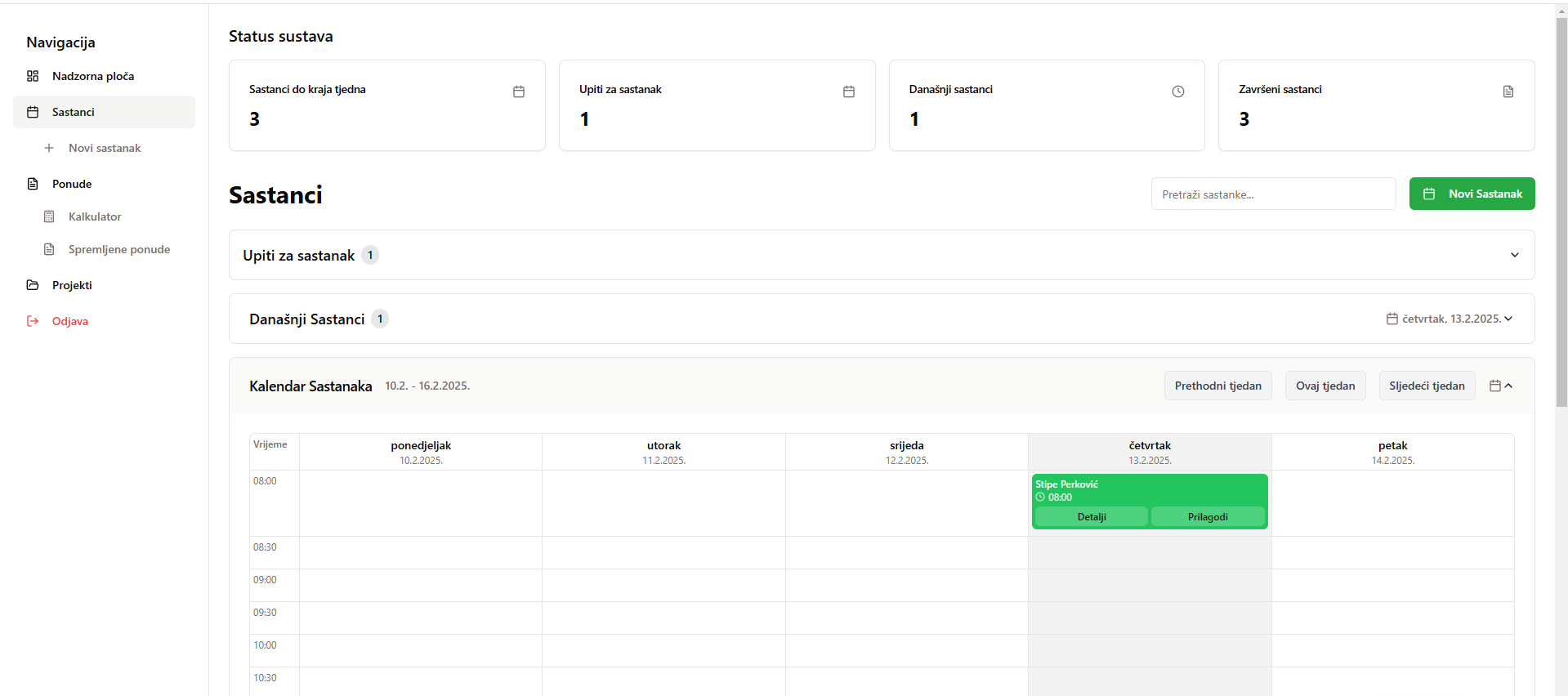Click the clock icon next to 08:00 appointment
Viewport: 1568px width, 696px height.
point(1040,497)
